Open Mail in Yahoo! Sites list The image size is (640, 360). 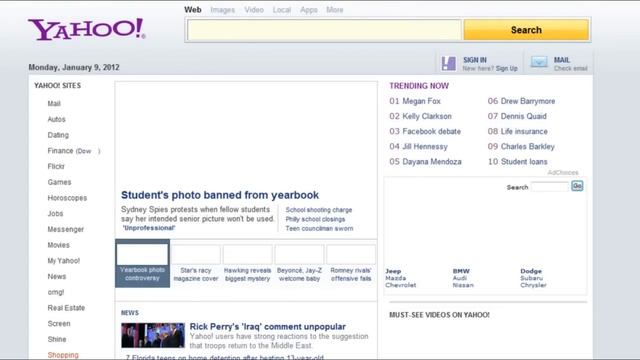coord(54,104)
